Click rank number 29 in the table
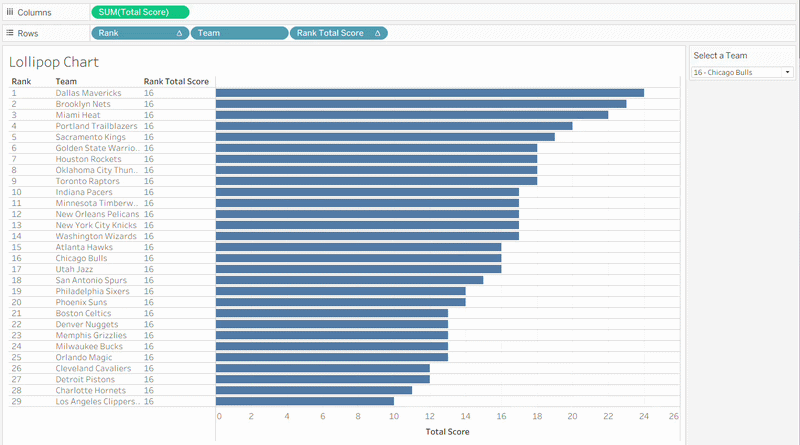The image size is (800, 445). 16,402
